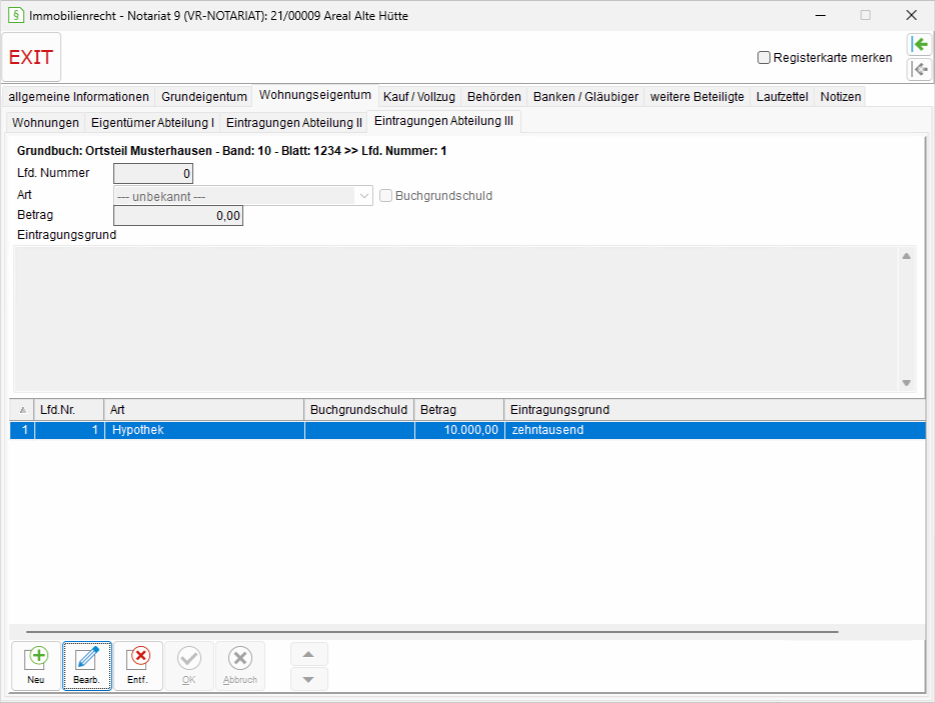This screenshot has width=935, height=703.
Task: Select Eintragungen Abteilung III sub-tab
Action: click(x=444, y=121)
